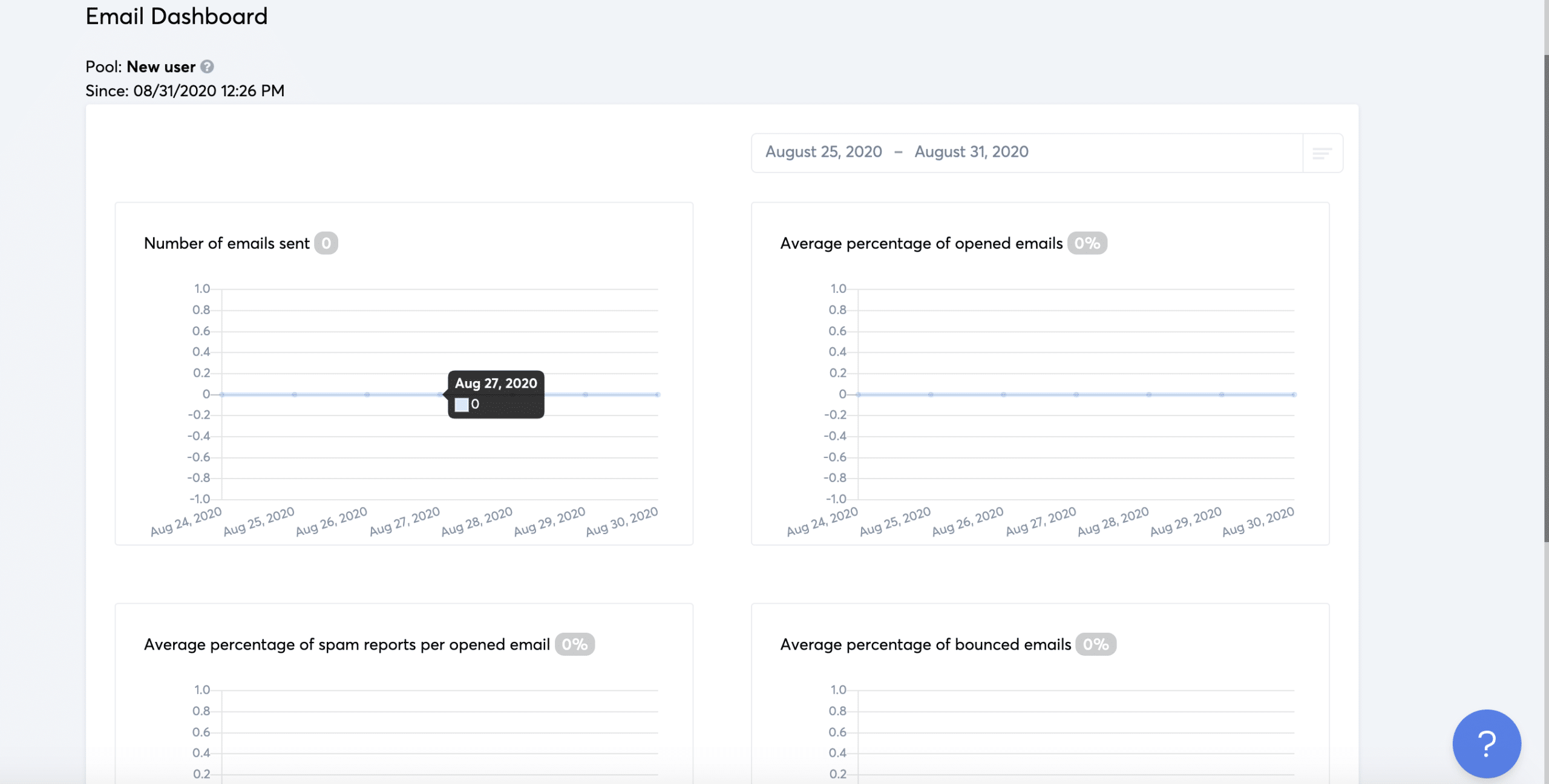Click the 0 badge beside Number of emails sent
Image resolution: width=1549 pixels, height=784 pixels.
[x=326, y=243]
